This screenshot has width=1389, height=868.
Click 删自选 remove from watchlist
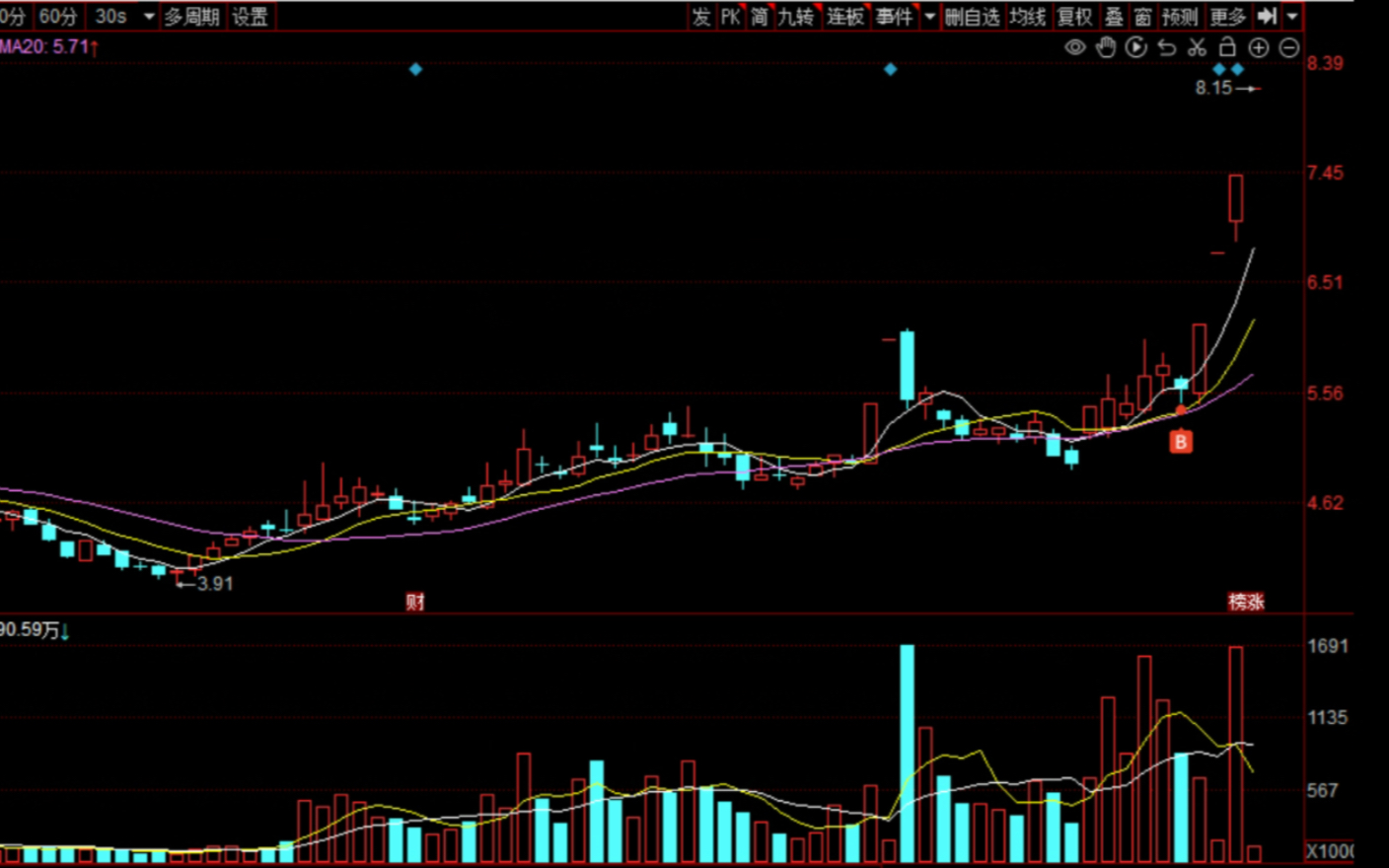click(x=973, y=16)
